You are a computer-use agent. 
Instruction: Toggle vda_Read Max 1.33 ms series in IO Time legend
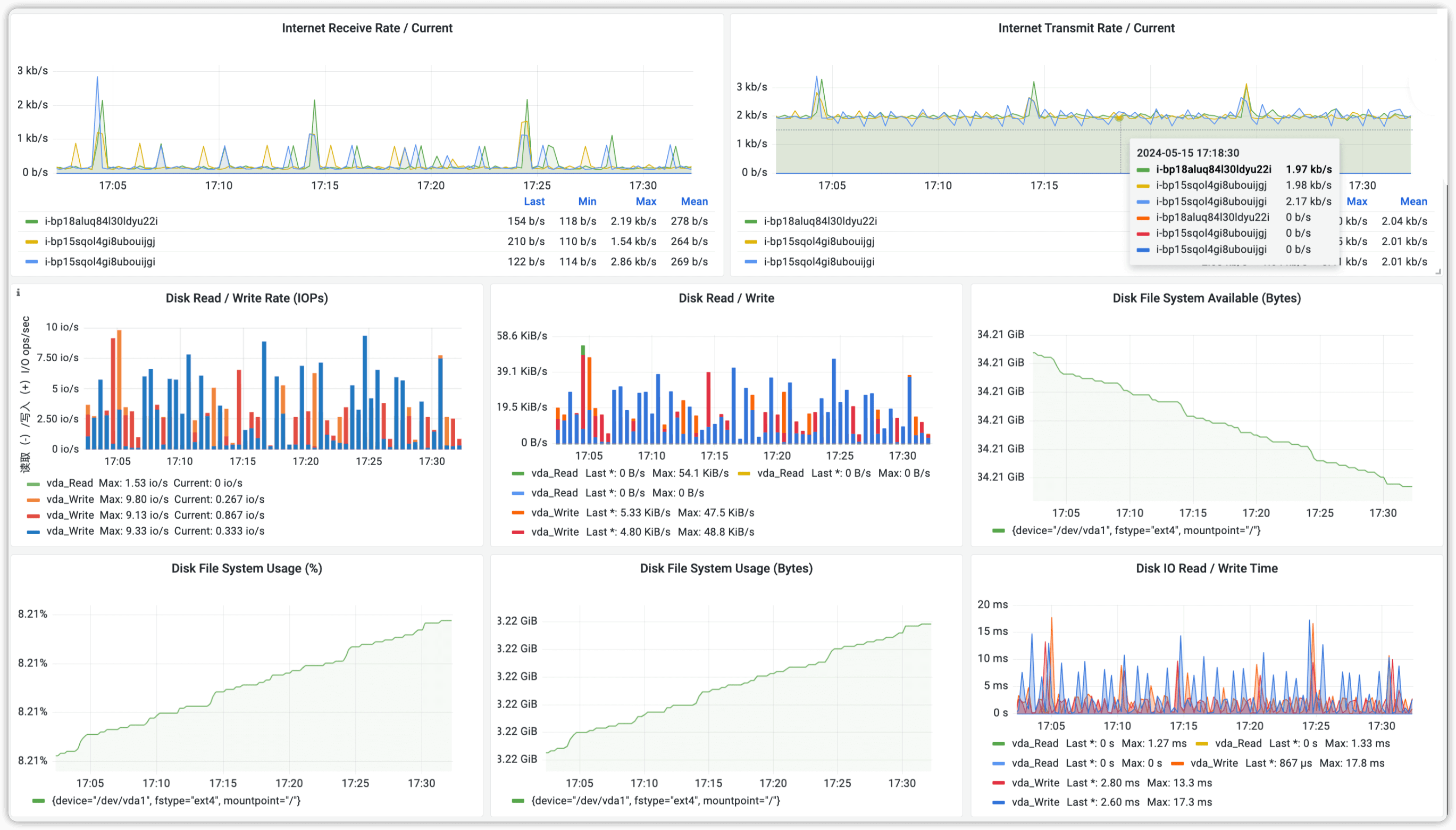coord(1238,743)
